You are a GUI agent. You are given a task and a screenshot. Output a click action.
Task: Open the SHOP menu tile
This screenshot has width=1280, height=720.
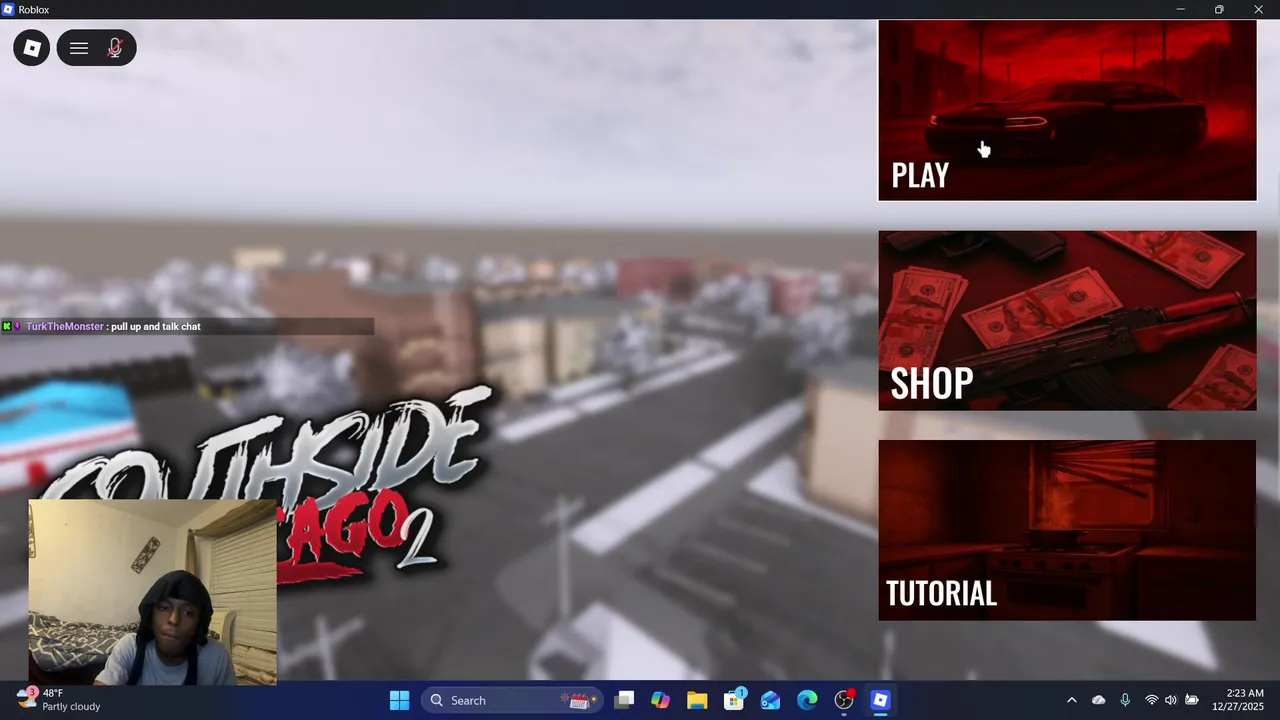tap(1067, 321)
